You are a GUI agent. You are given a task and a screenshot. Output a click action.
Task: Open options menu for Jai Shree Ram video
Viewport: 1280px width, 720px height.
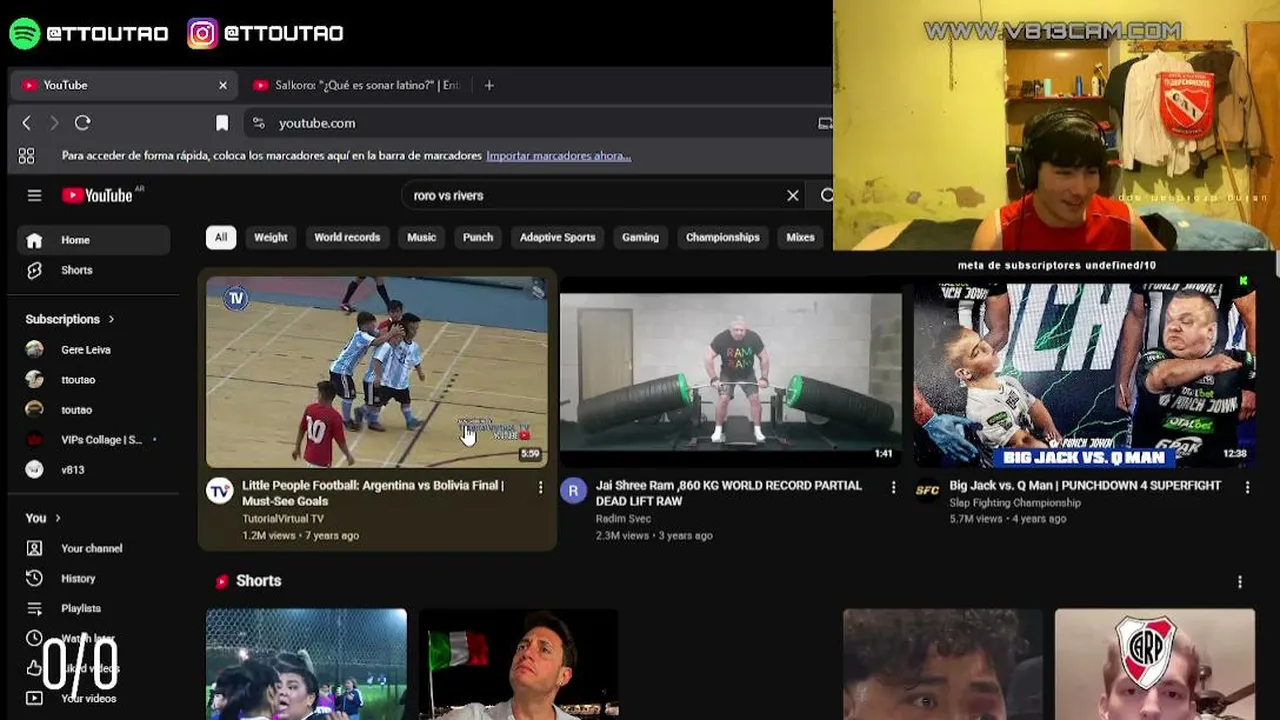[894, 487]
